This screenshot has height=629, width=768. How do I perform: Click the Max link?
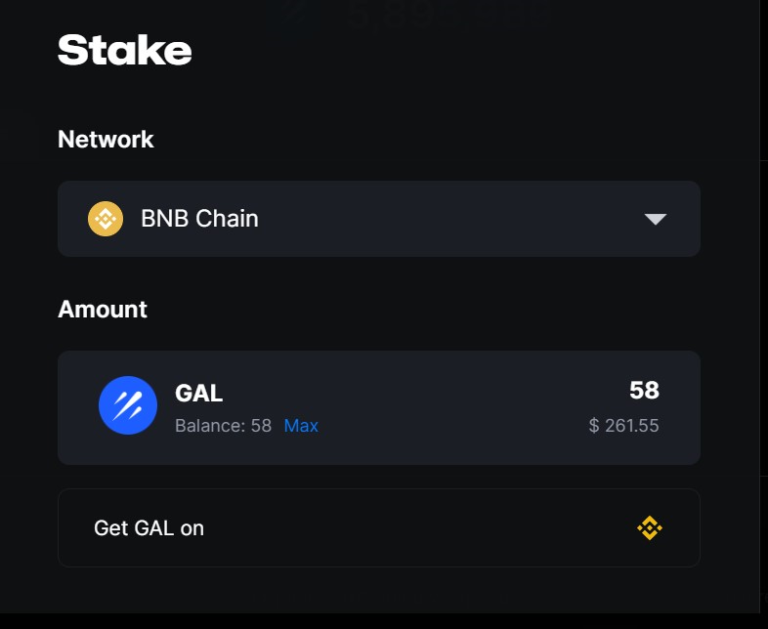[301, 426]
